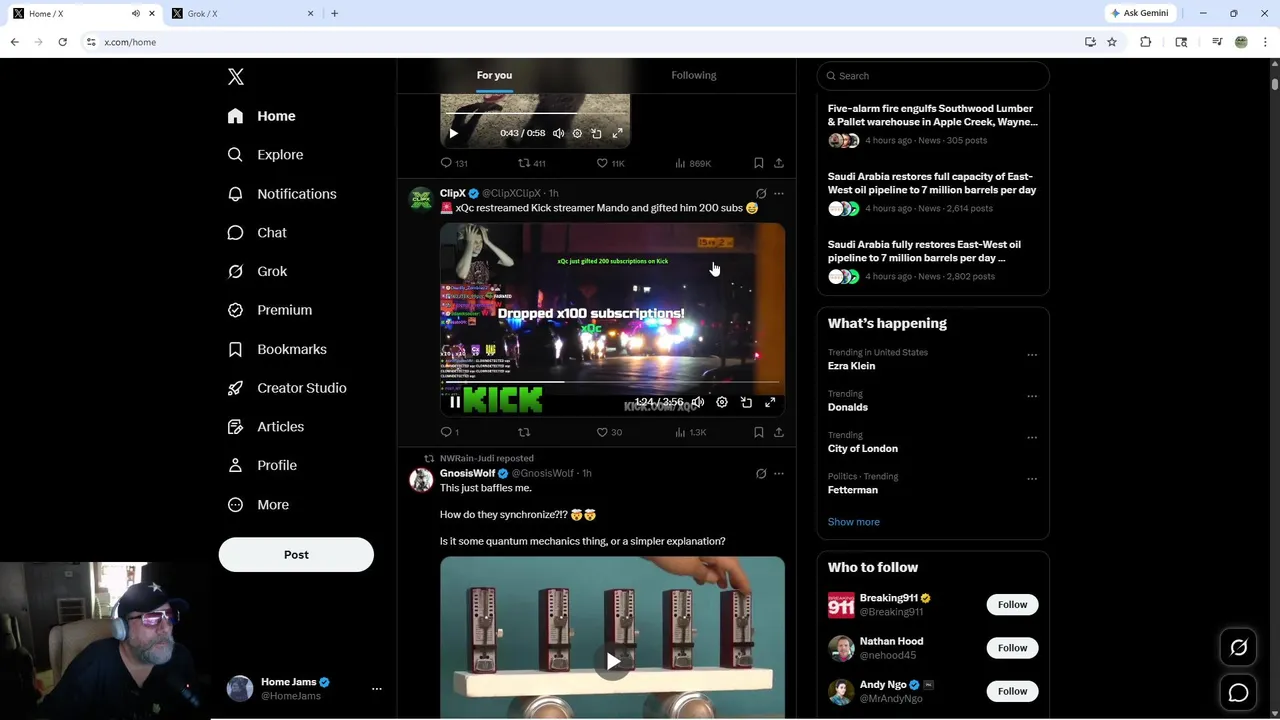
Task: Expand the More menu in the sidebar
Action: pos(257,505)
